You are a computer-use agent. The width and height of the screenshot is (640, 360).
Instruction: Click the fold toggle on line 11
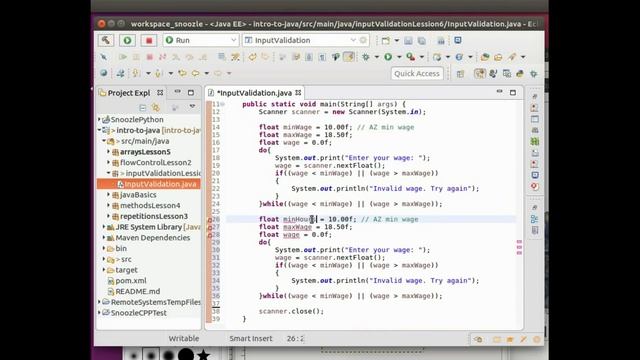(222, 104)
